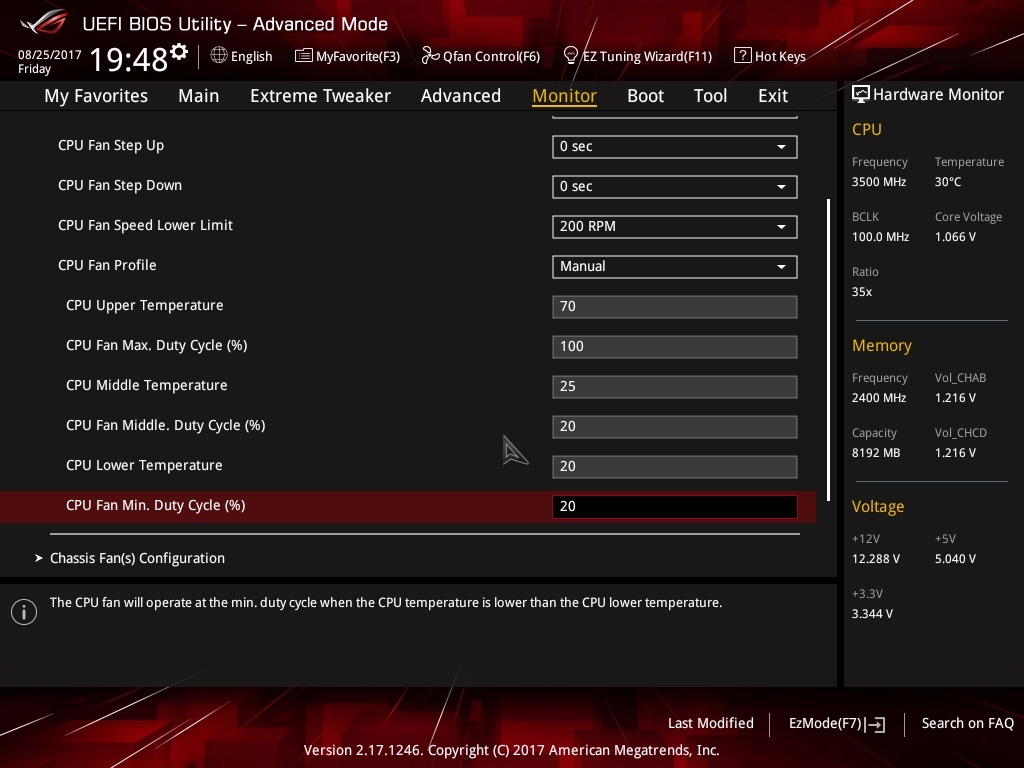The width and height of the screenshot is (1024, 768).
Task: Click the info icon beside help text
Action: (x=24, y=612)
